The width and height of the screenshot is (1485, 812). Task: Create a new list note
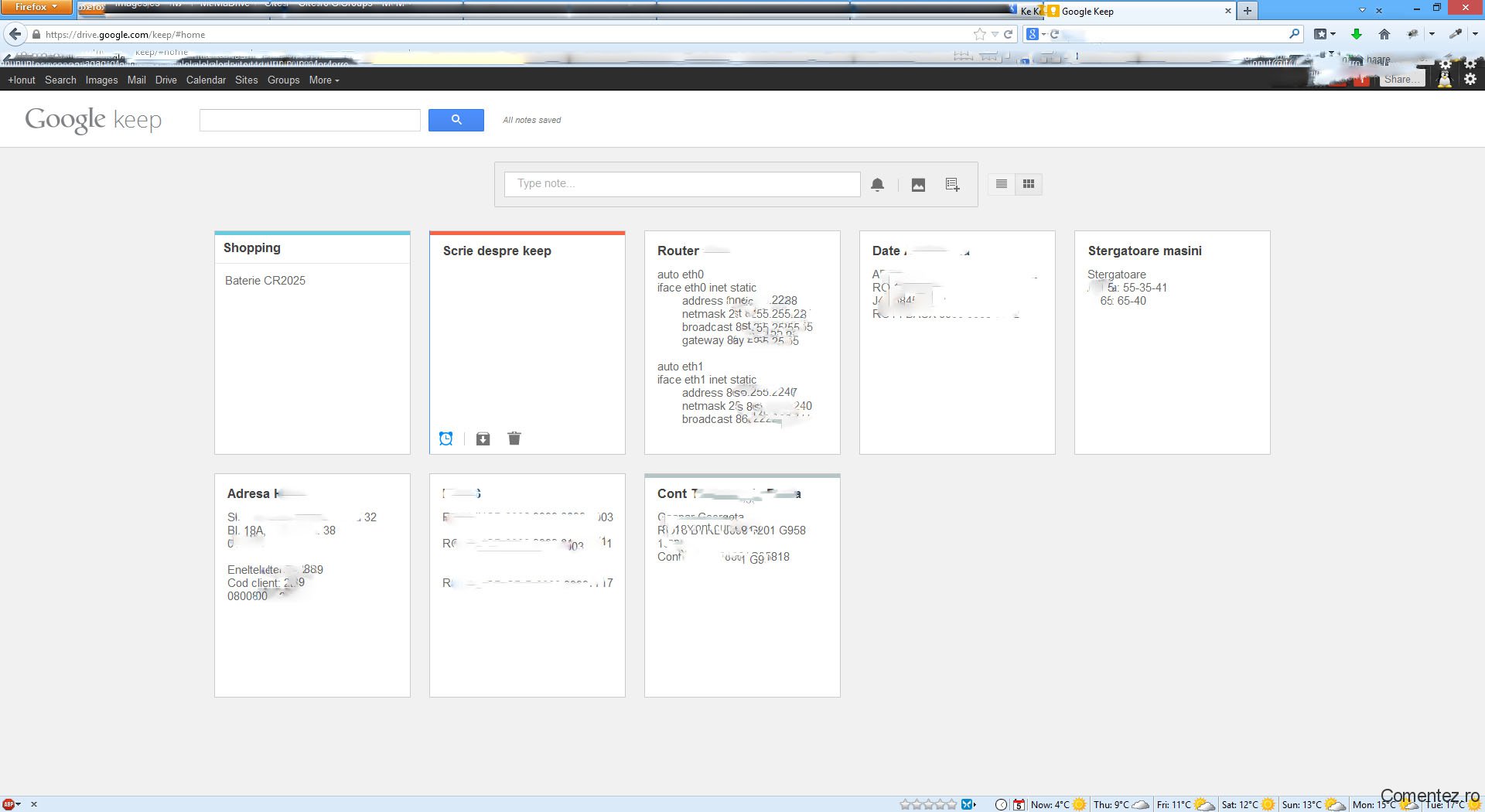click(x=953, y=185)
